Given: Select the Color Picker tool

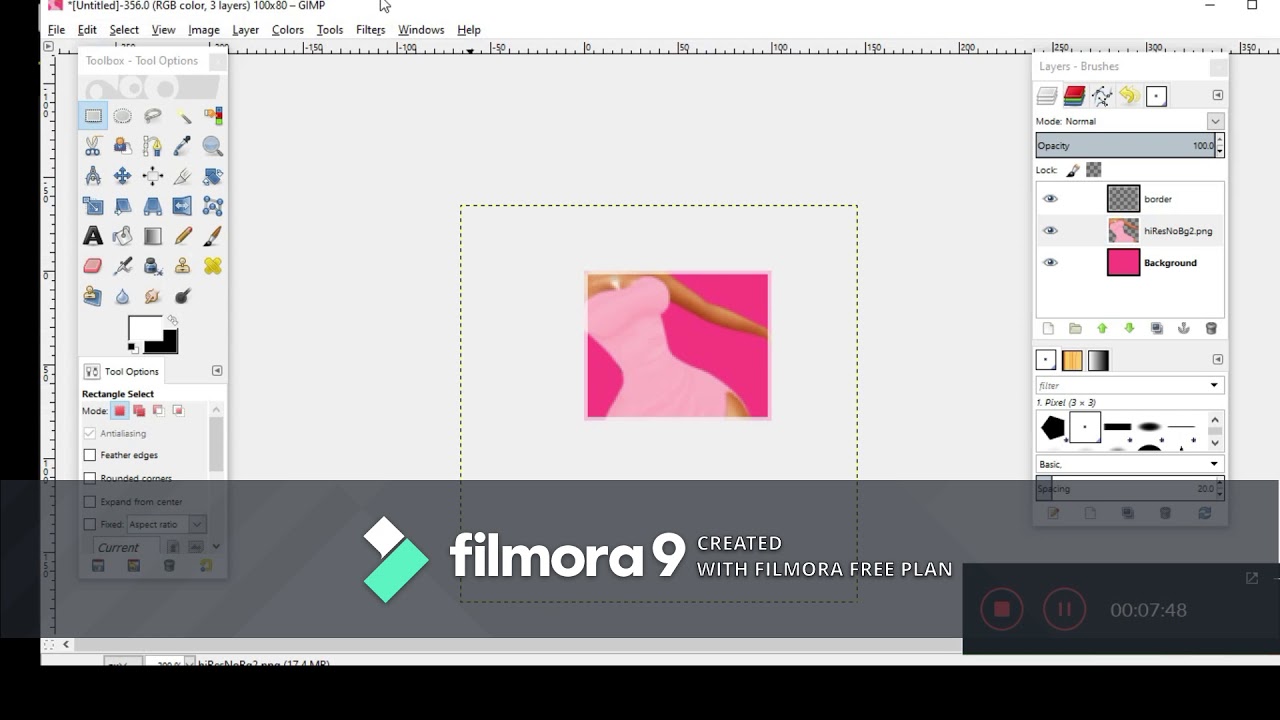Looking at the screenshot, I should 182,146.
